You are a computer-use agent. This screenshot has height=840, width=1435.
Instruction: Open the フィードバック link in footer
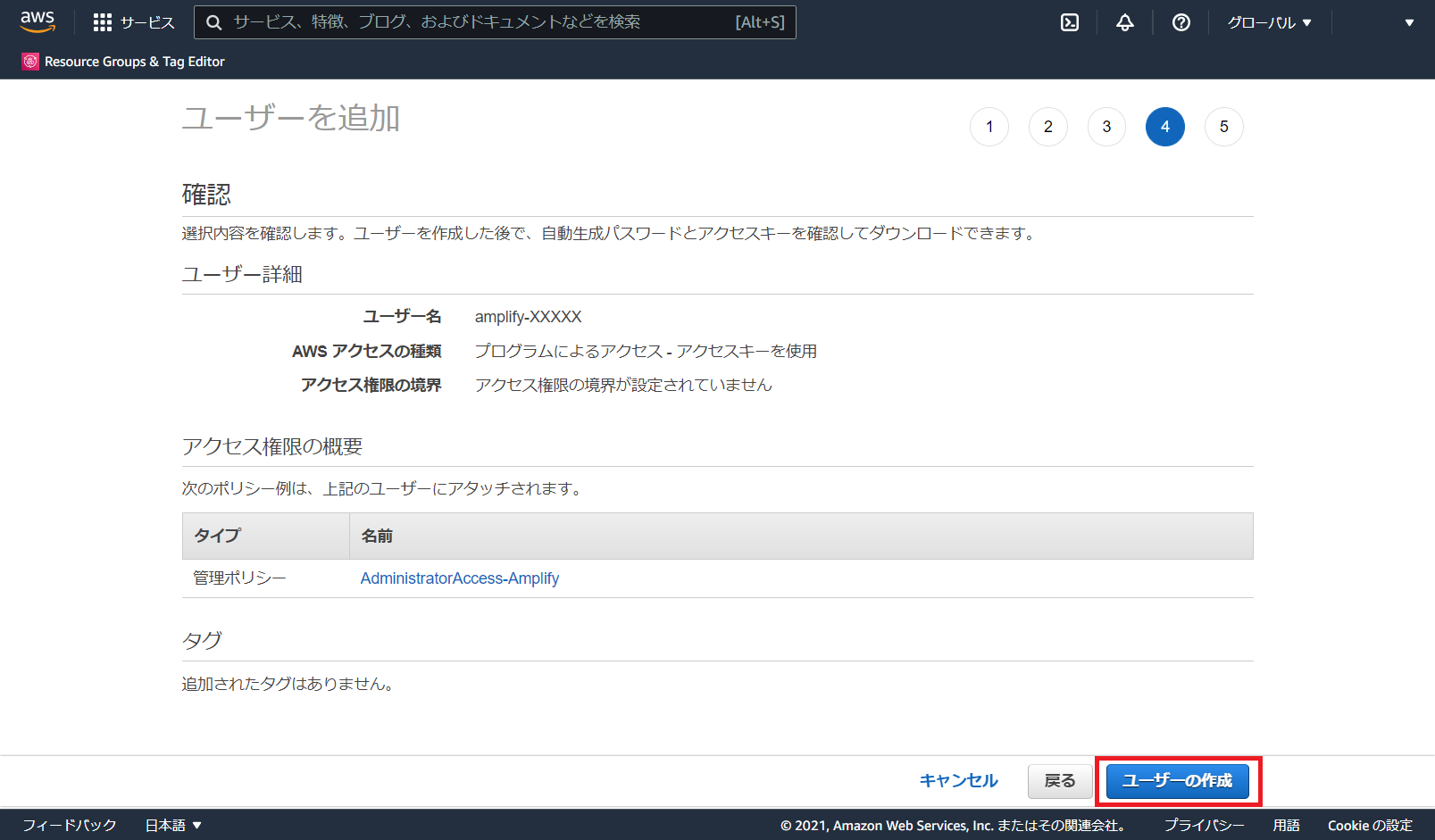(x=70, y=825)
